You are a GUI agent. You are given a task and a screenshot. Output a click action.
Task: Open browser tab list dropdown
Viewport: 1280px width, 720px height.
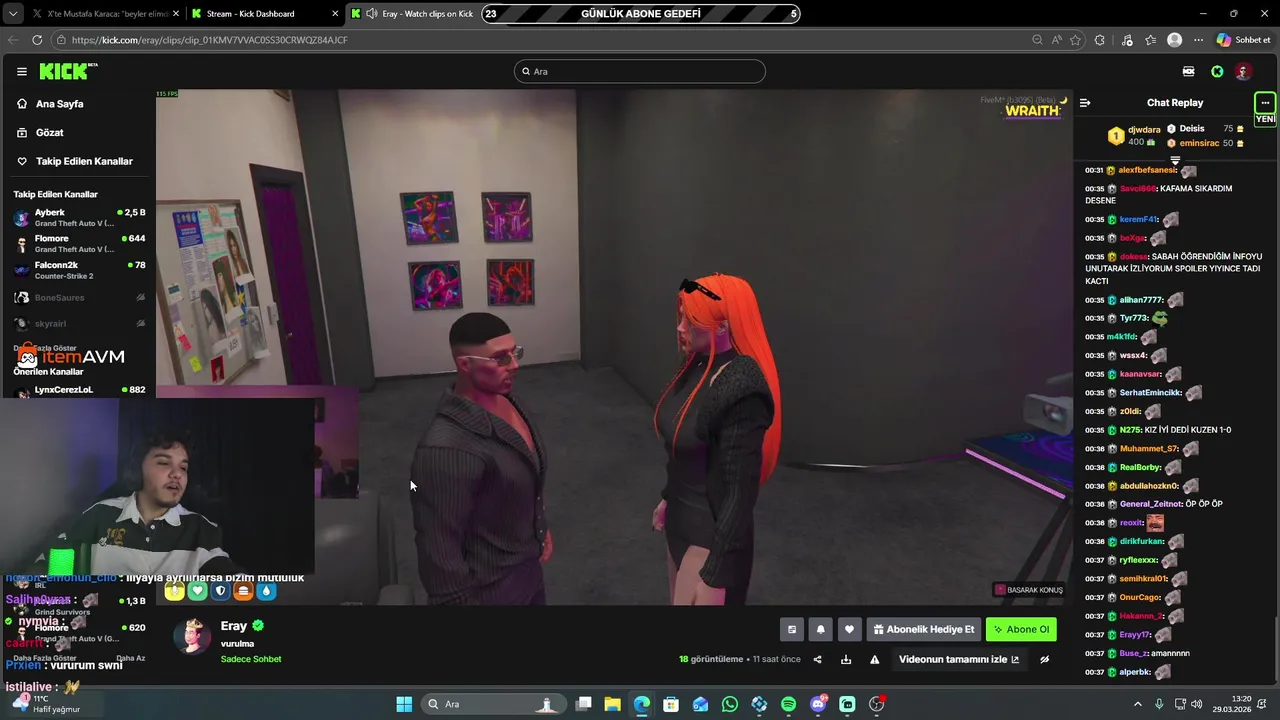12,14
